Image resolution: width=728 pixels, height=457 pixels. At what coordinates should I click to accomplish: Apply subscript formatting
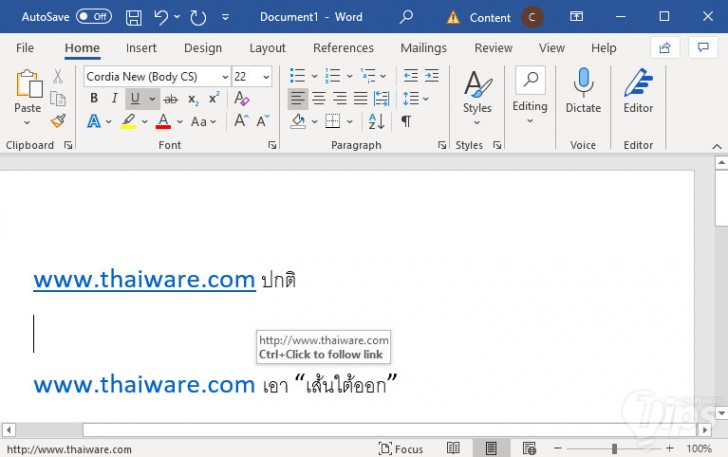point(193,99)
